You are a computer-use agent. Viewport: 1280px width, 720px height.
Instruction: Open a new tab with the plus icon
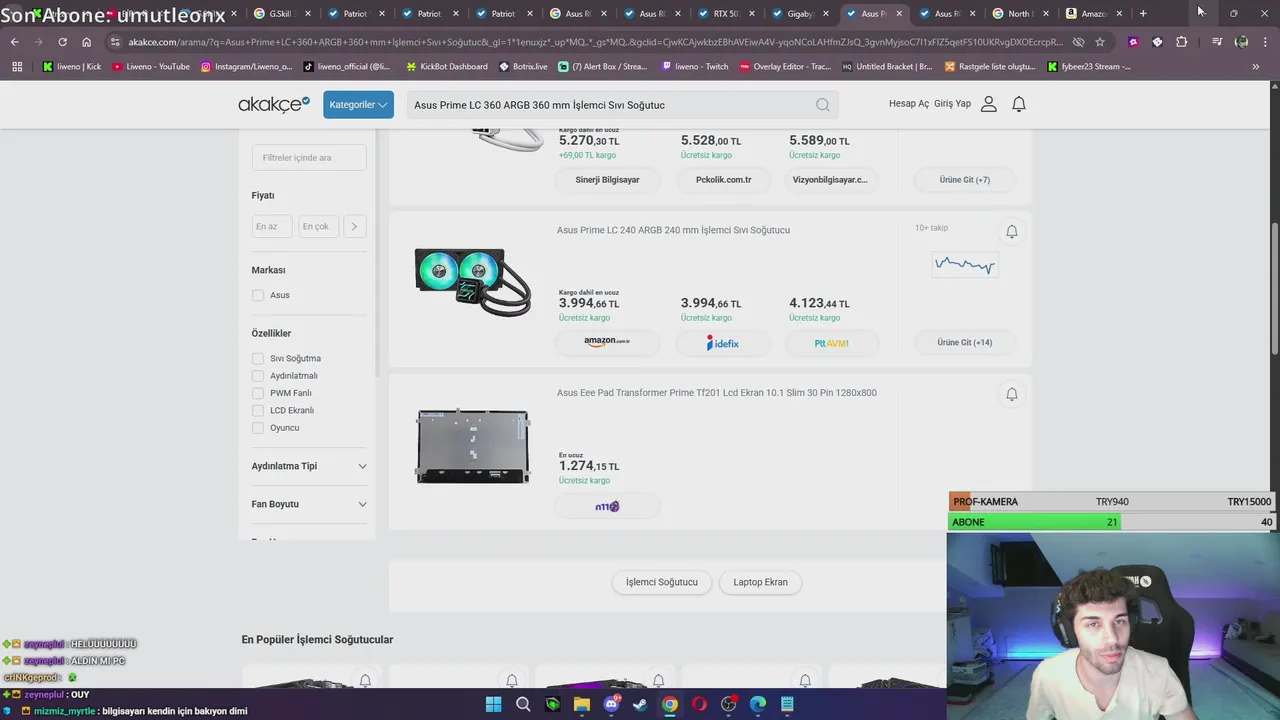point(1143,14)
